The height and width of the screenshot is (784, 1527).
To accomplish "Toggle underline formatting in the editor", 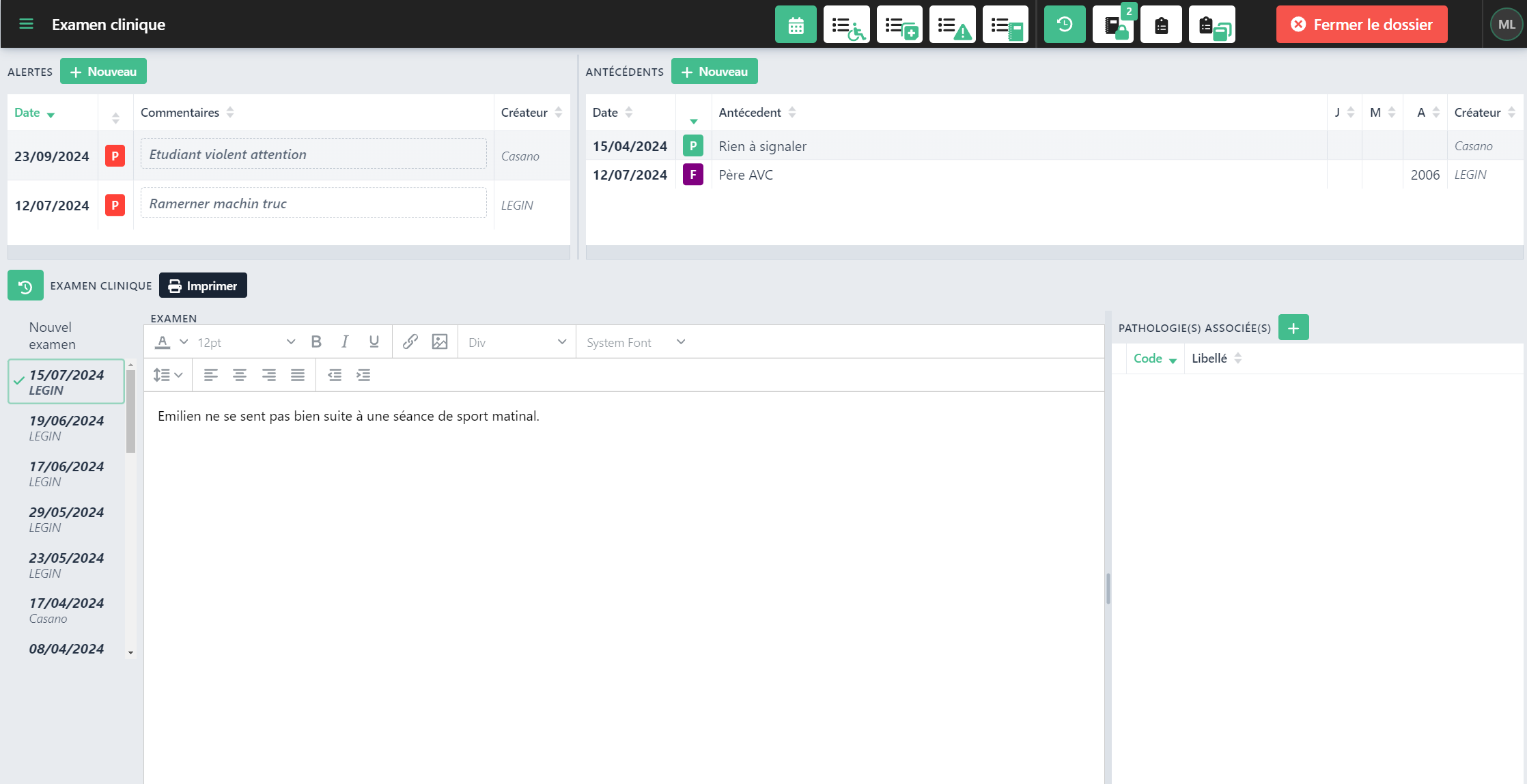I will click(x=374, y=342).
